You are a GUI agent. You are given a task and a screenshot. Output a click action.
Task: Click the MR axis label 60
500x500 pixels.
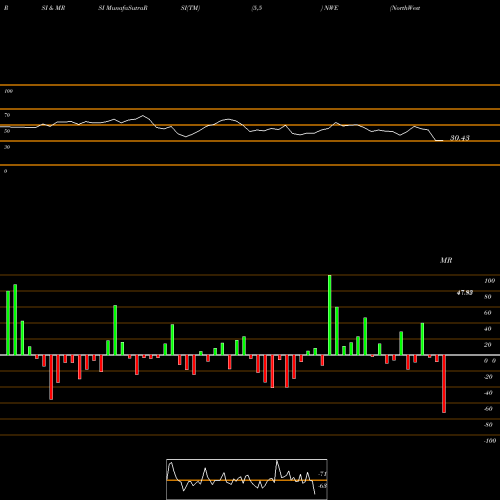tap(488, 313)
